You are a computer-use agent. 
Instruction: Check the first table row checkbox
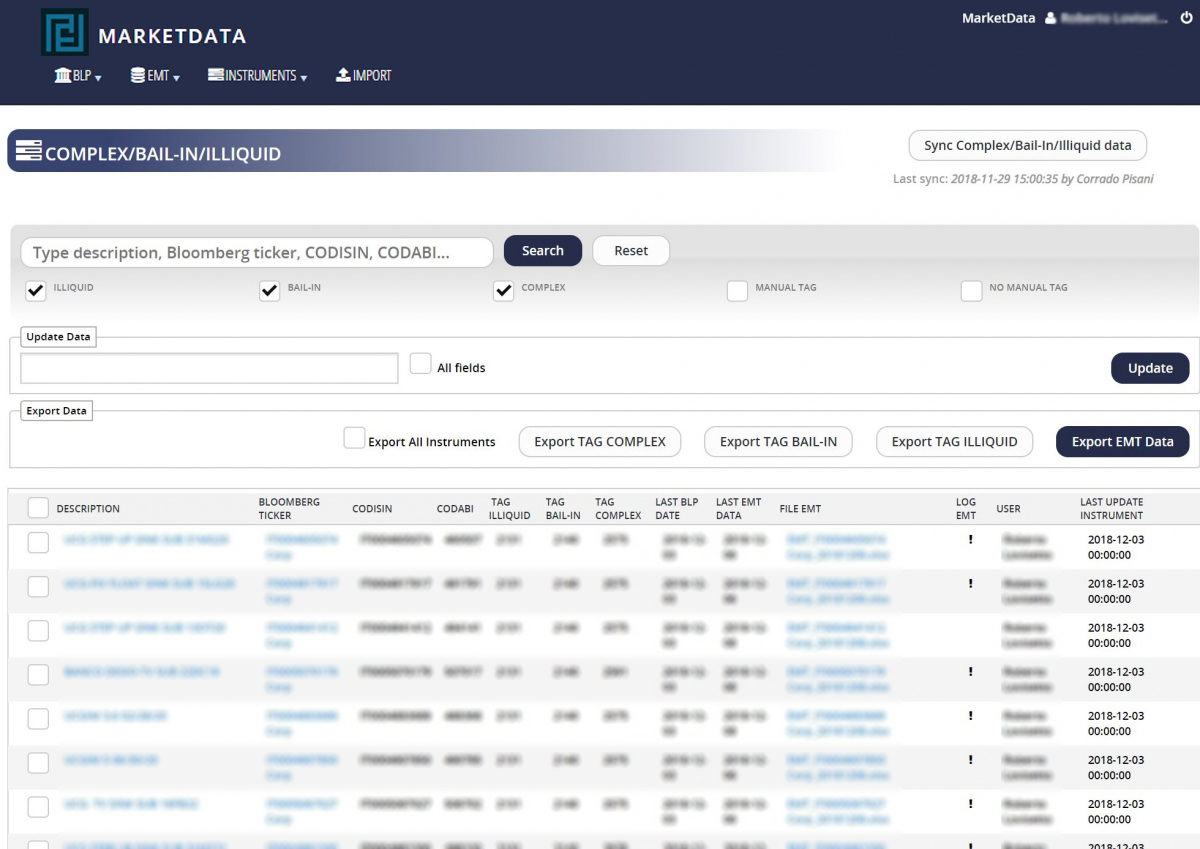pos(38,543)
